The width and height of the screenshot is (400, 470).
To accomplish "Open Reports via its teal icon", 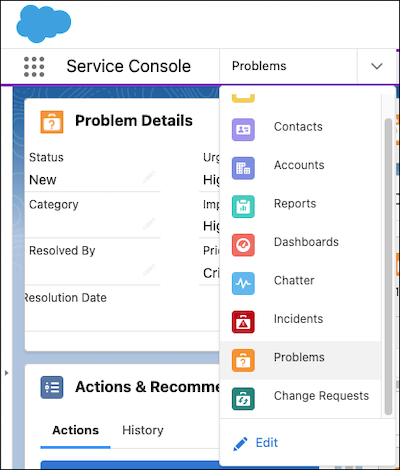I will (x=243, y=207).
